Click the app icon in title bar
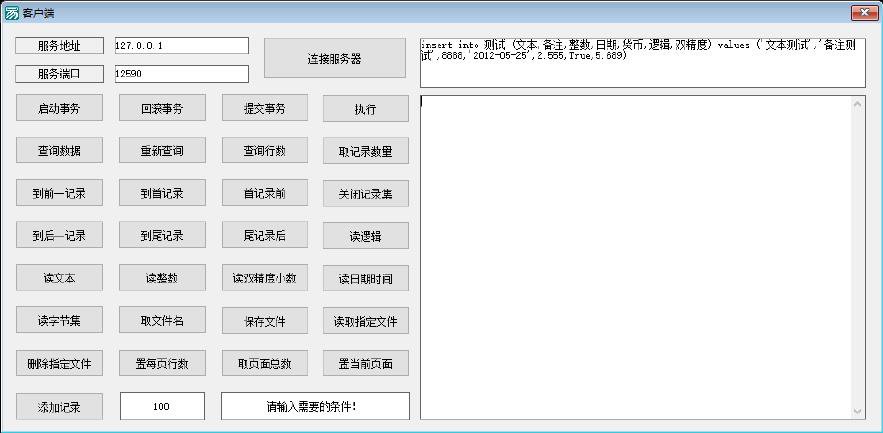 pos(12,13)
